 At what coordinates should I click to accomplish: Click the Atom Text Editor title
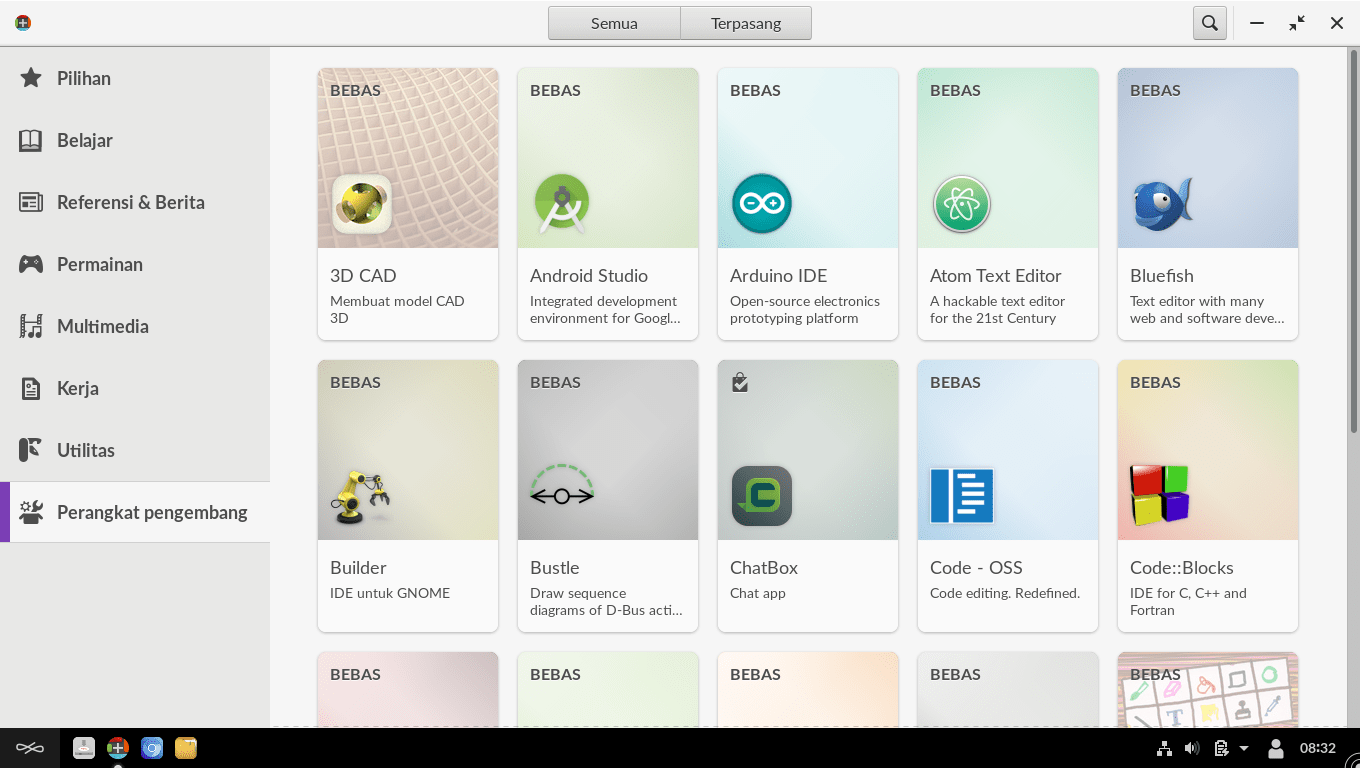(x=996, y=276)
